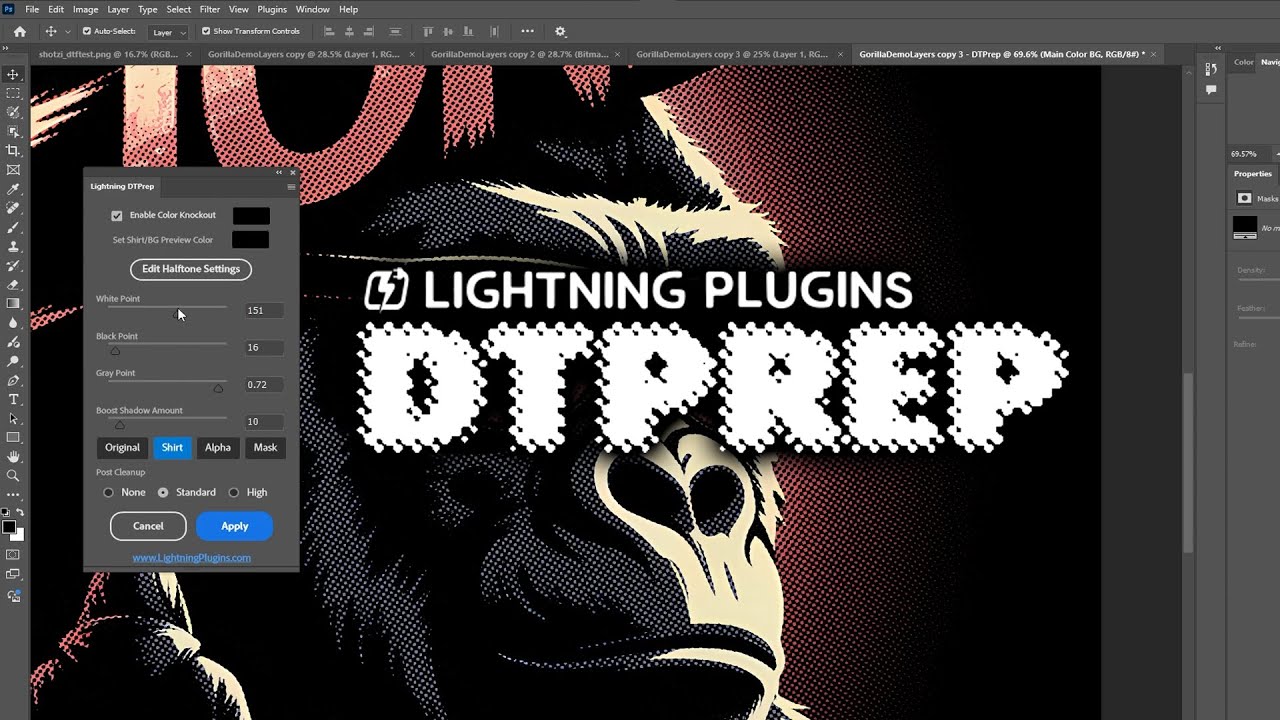Screen dimensions: 1280x720
Task: Click the Black Point value field
Action: point(264,347)
